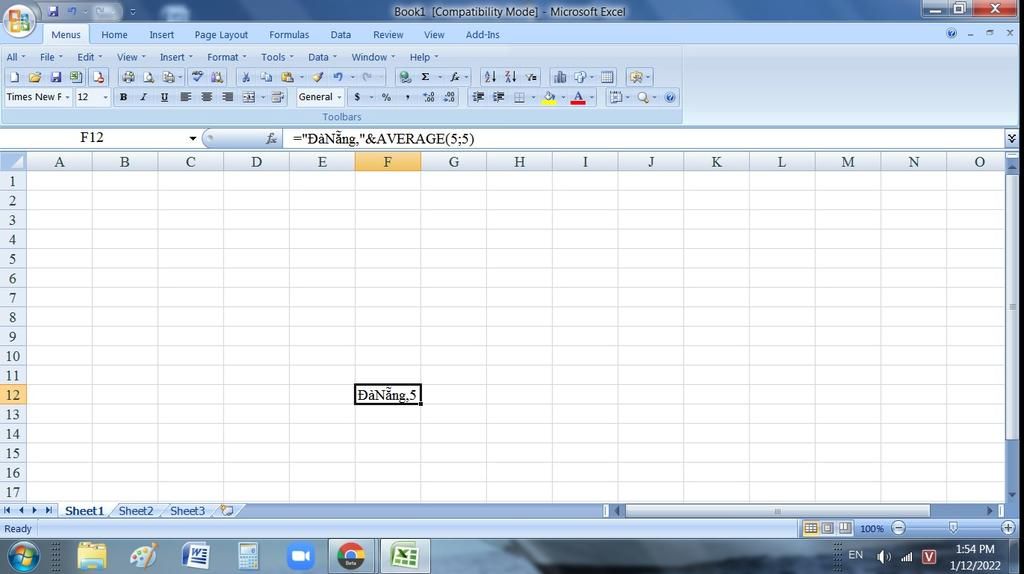
Task: Click the zoom out minus button
Action: click(x=899, y=528)
